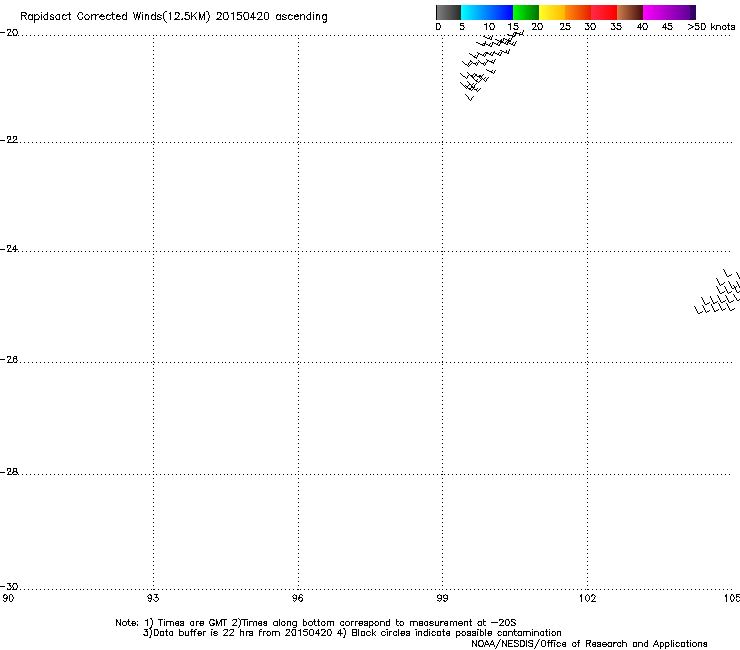Image resolution: width=740 pixels, height=650 pixels.
Task: Click the '96' longitude axis label
Action: tap(298, 598)
